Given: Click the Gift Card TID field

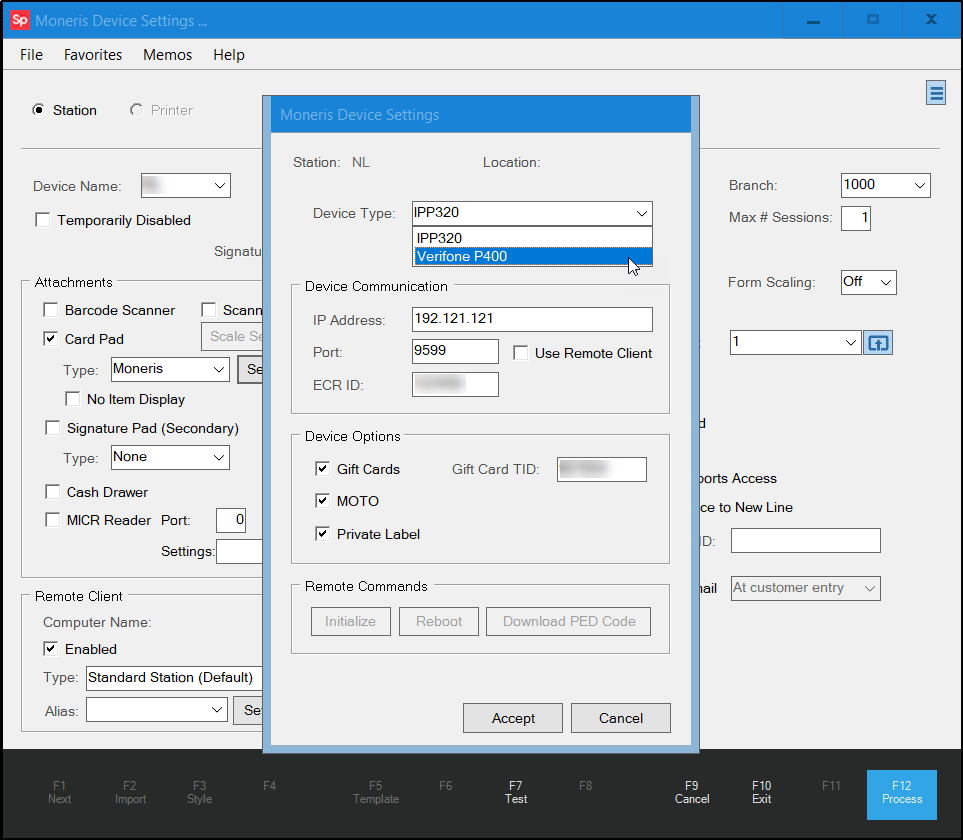Looking at the screenshot, I should pyautogui.click(x=601, y=469).
